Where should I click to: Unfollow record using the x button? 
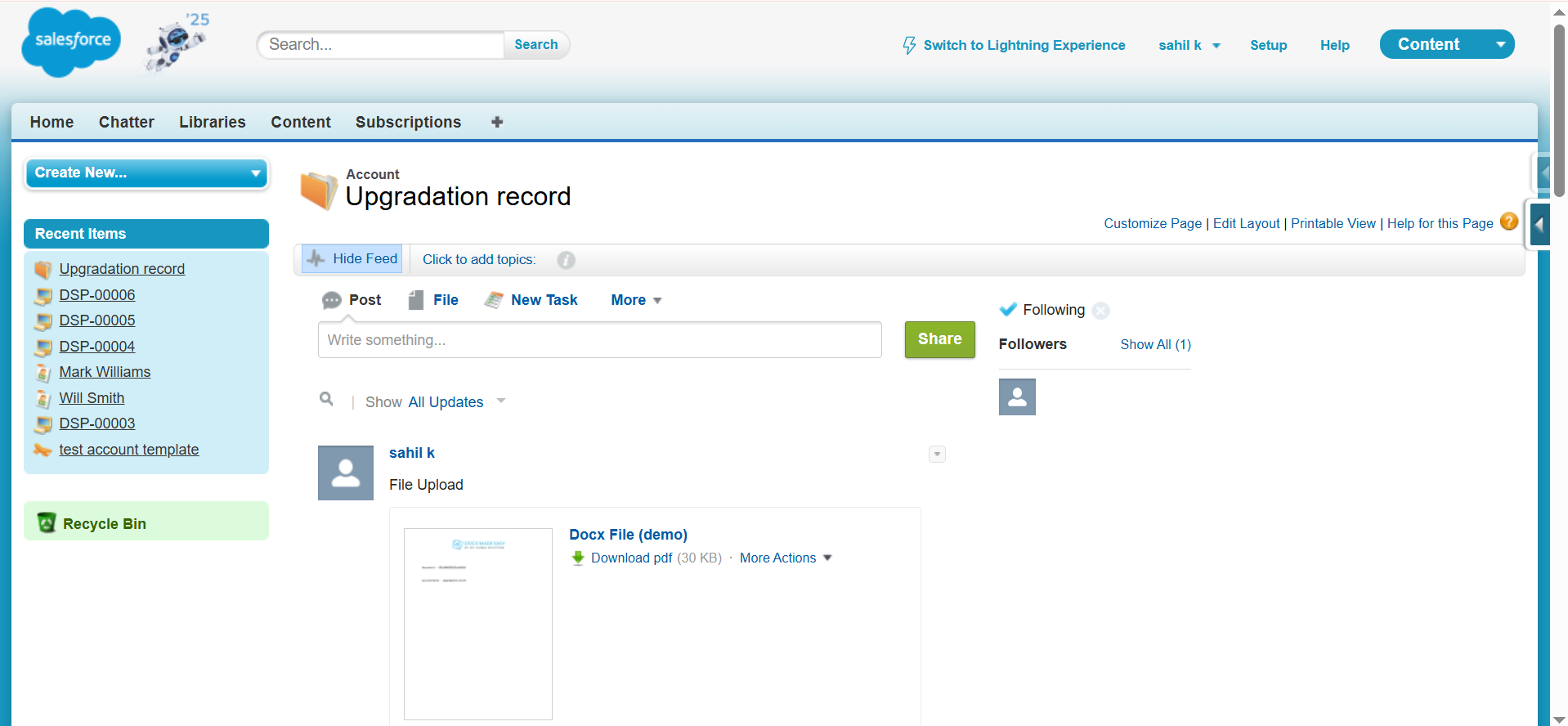point(1101,311)
